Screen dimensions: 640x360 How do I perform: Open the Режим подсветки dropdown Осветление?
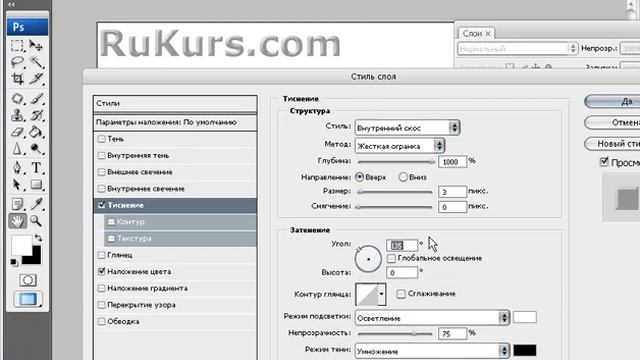click(x=432, y=318)
